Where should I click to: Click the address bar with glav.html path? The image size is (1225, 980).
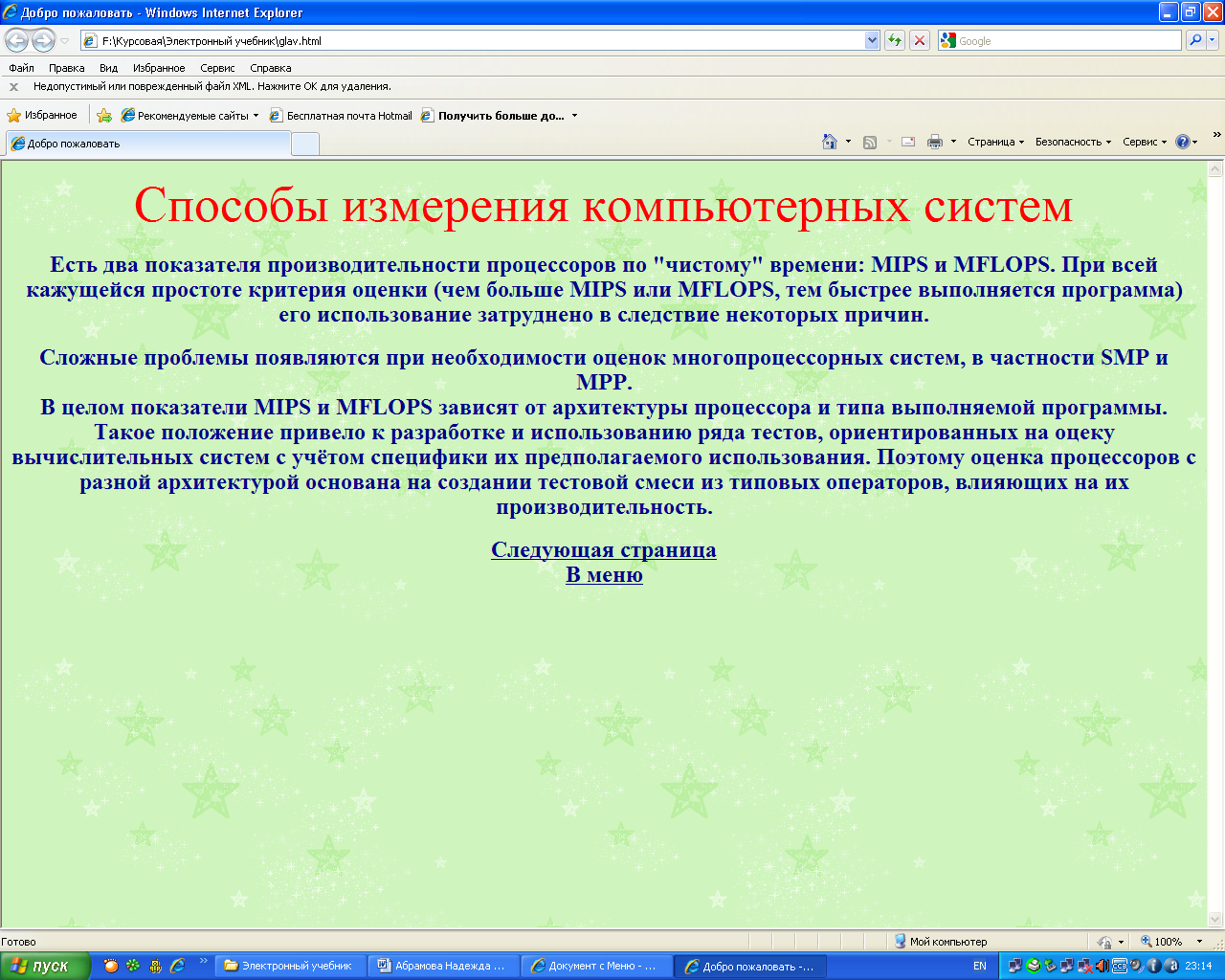[473, 41]
